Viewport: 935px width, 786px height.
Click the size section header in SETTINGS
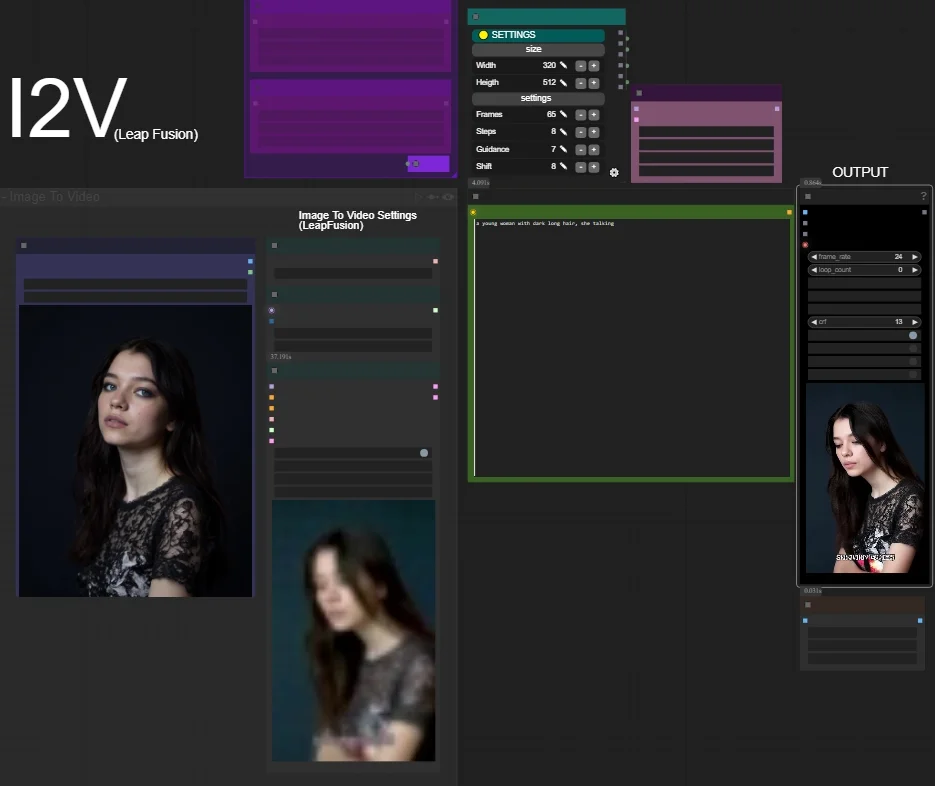538,49
